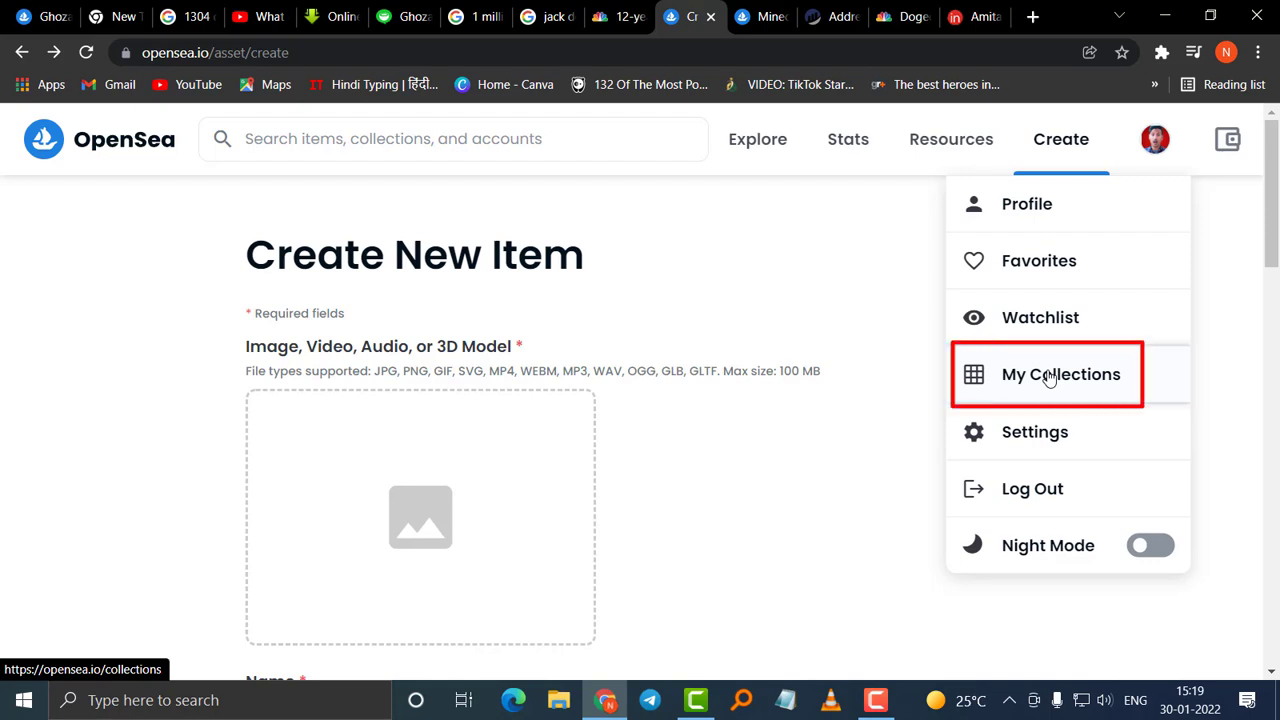Open the Chrome extensions puzzle icon
The image size is (1280, 720).
tap(1162, 52)
